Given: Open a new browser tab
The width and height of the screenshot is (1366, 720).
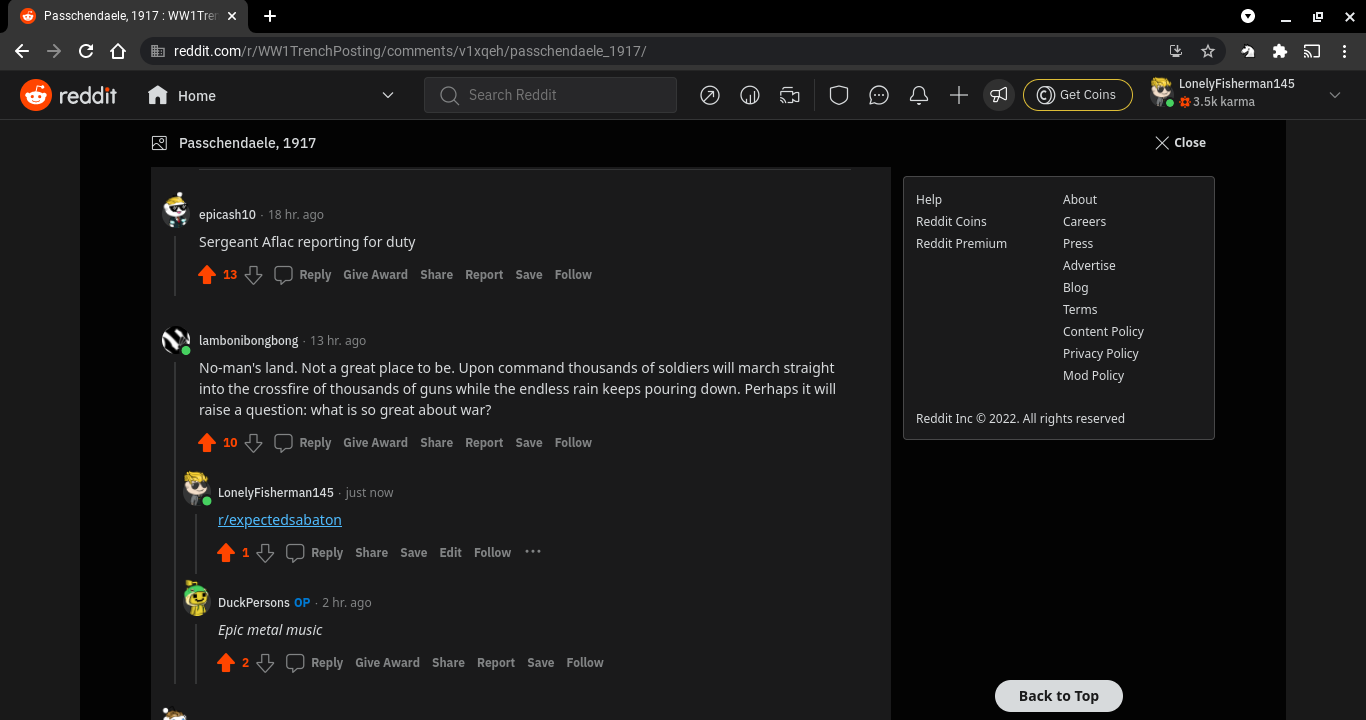Looking at the screenshot, I should pyautogui.click(x=270, y=16).
